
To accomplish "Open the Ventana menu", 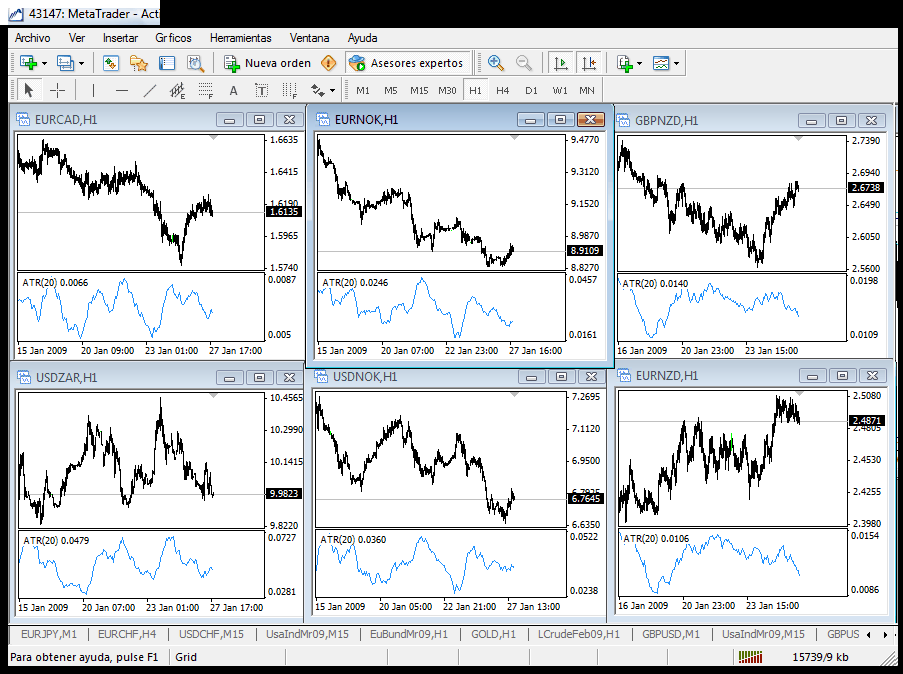I will [x=309, y=38].
